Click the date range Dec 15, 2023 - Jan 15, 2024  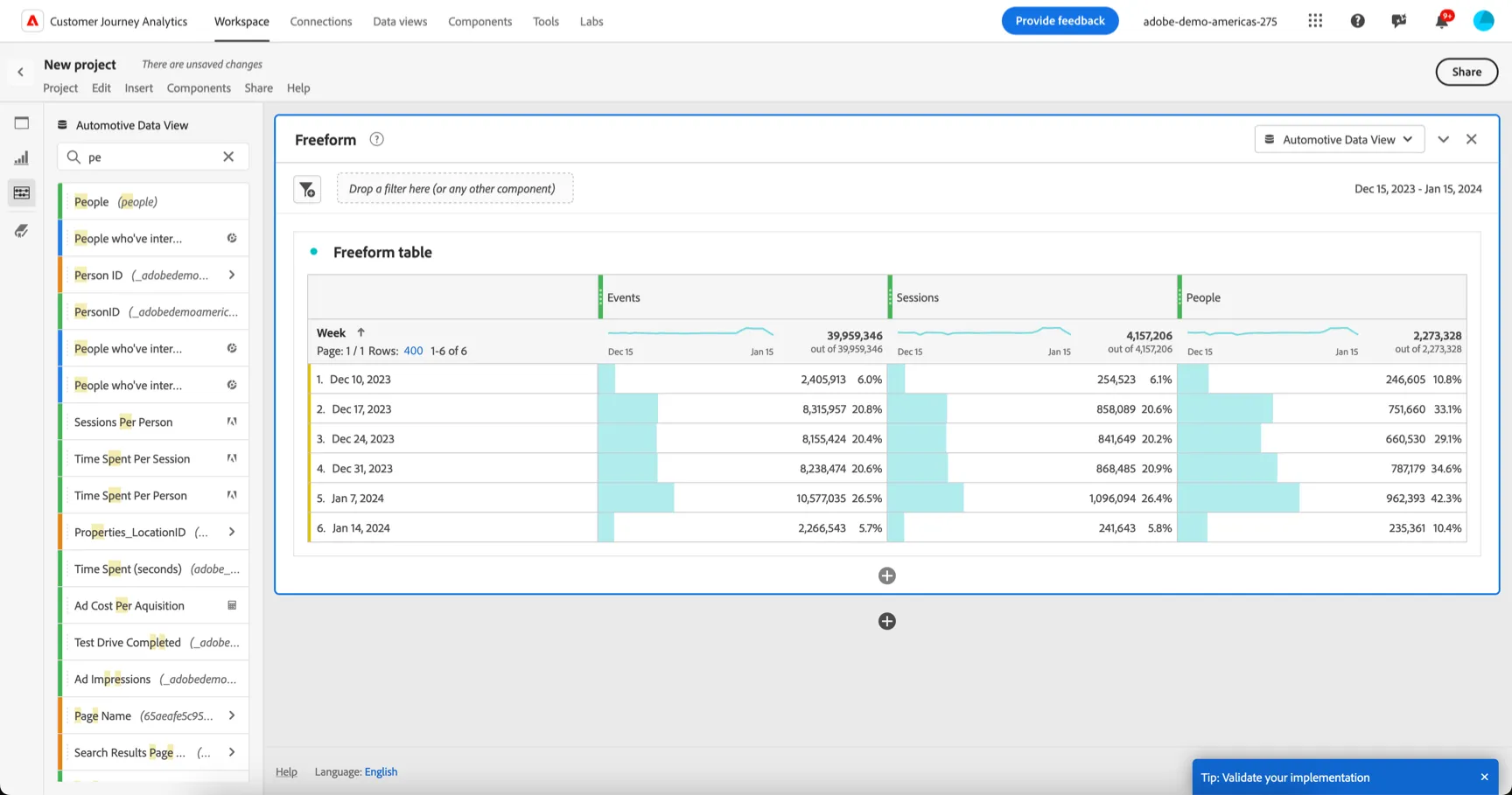pyautogui.click(x=1417, y=189)
